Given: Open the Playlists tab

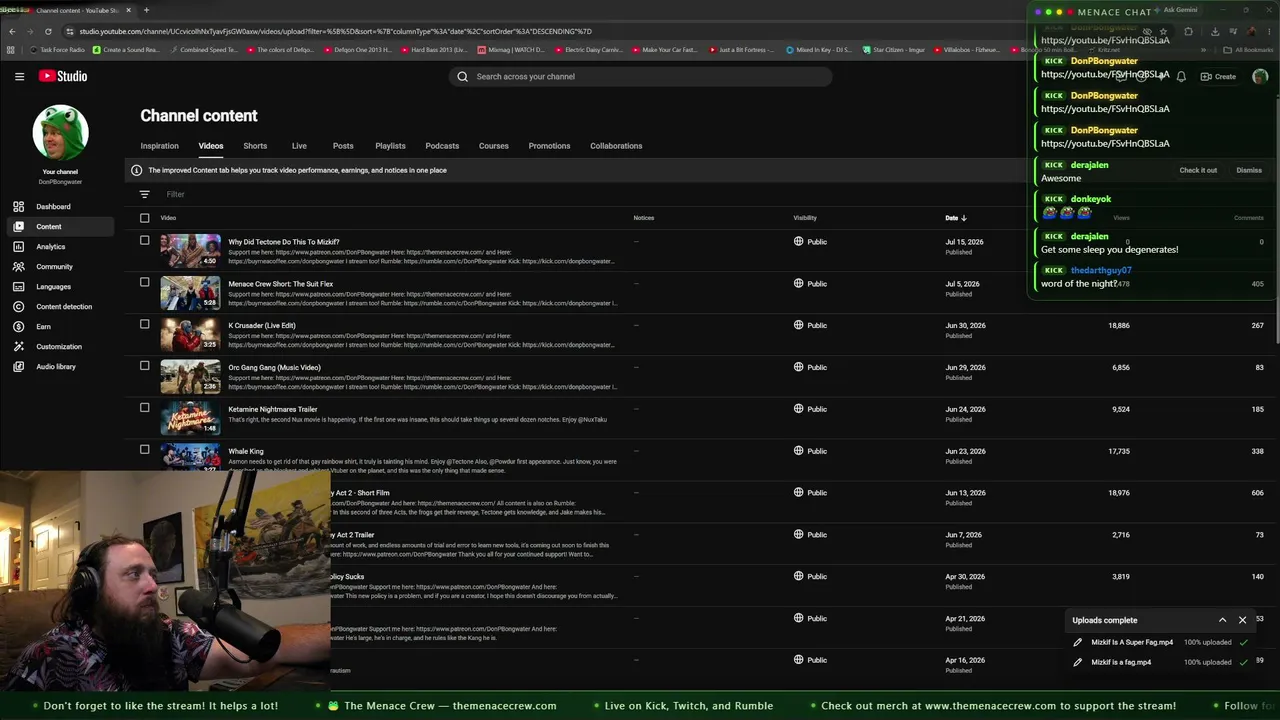Looking at the screenshot, I should [x=390, y=146].
